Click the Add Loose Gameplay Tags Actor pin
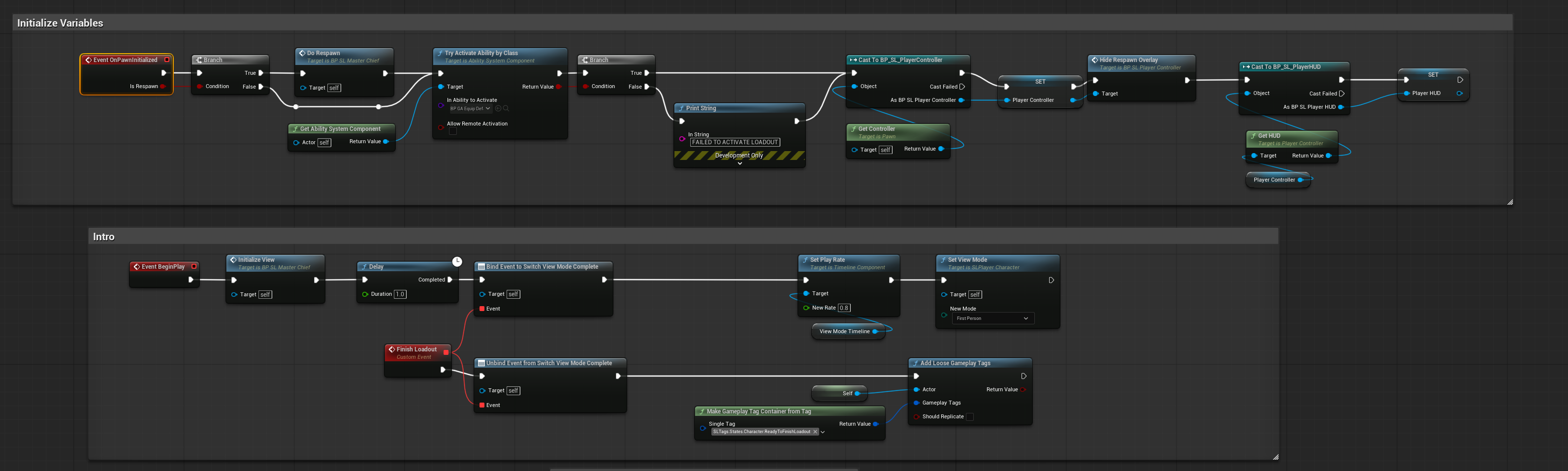1568x471 pixels. click(917, 389)
